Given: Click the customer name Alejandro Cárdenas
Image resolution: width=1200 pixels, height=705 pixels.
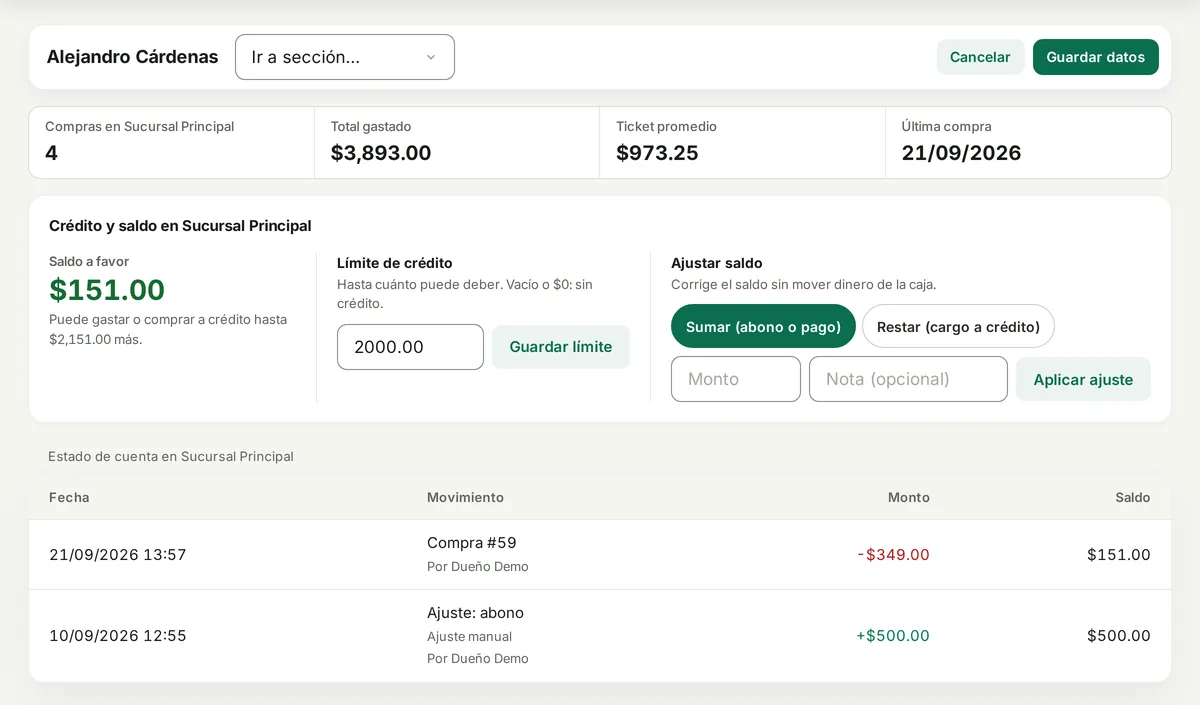Looking at the screenshot, I should pos(132,57).
